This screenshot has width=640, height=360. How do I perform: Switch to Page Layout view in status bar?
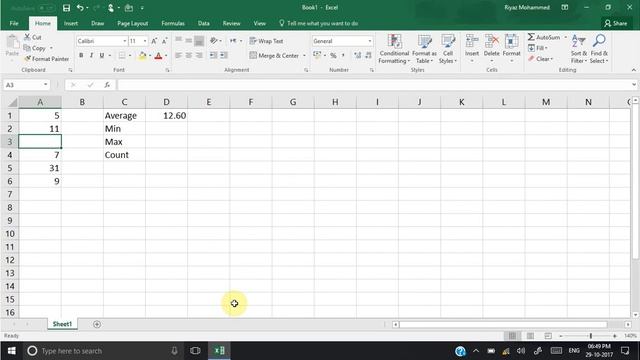point(530,336)
